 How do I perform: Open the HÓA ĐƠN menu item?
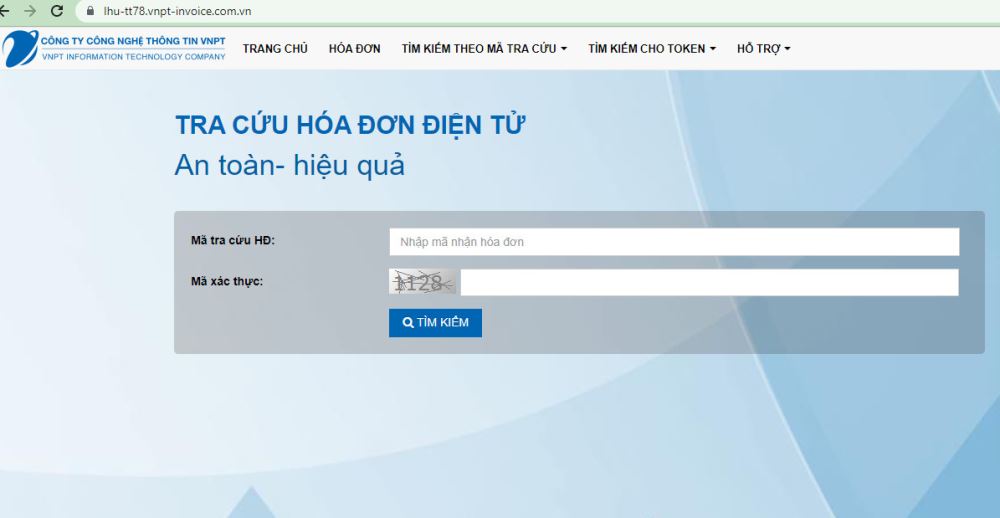[x=354, y=48]
